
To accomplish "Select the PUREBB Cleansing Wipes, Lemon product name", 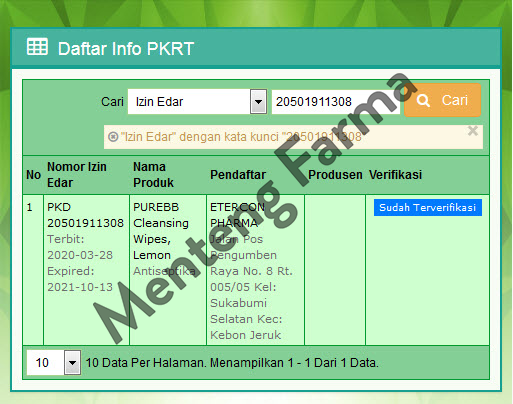I will point(161,231).
